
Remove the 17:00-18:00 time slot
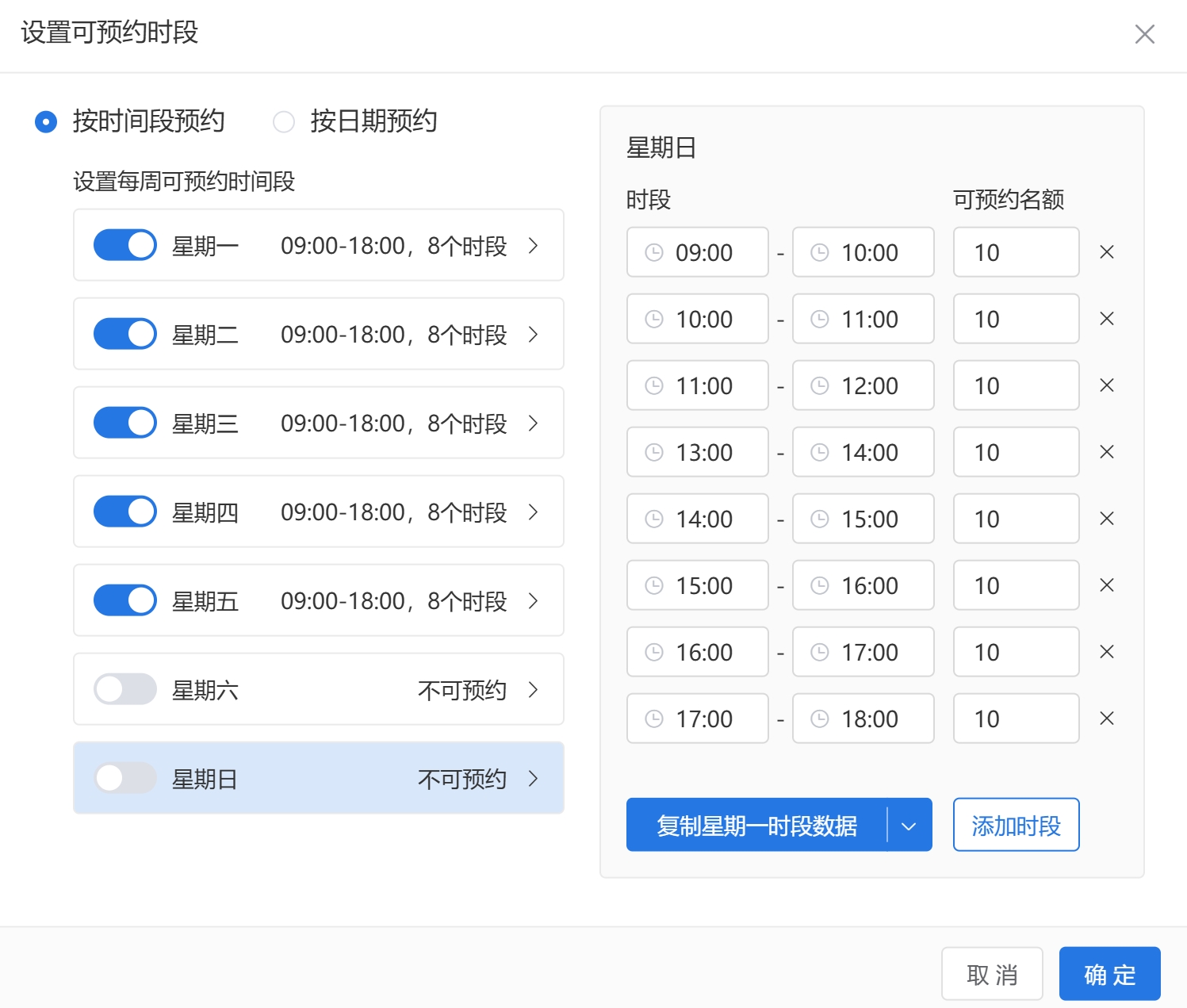pyautogui.click(x=1107, y=719)
